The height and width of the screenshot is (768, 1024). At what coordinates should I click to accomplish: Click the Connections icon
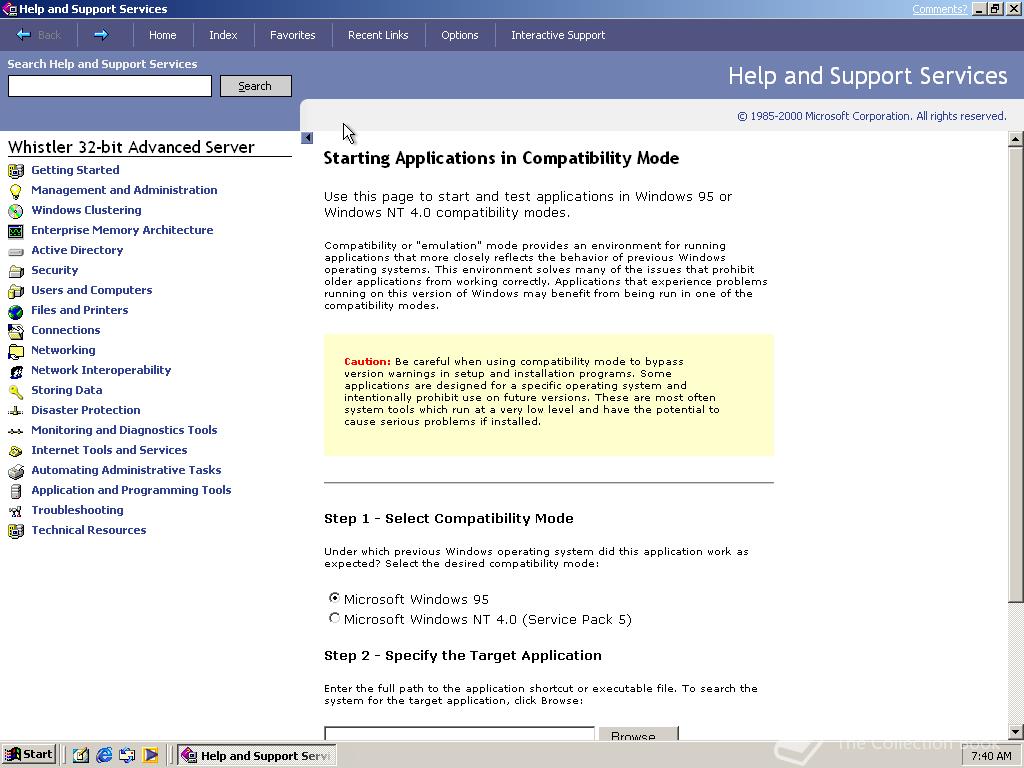point(16,331)
